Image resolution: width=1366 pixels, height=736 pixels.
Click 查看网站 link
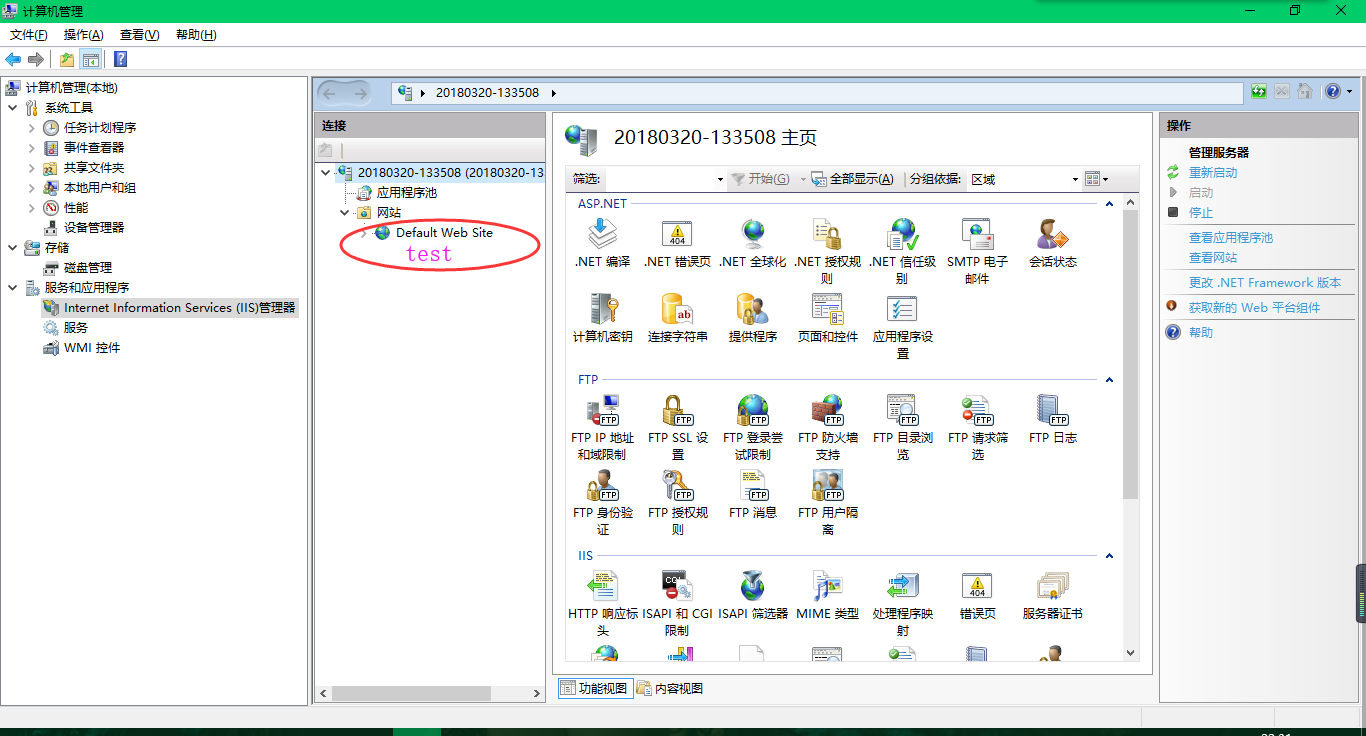click(x=1213, y=257)
